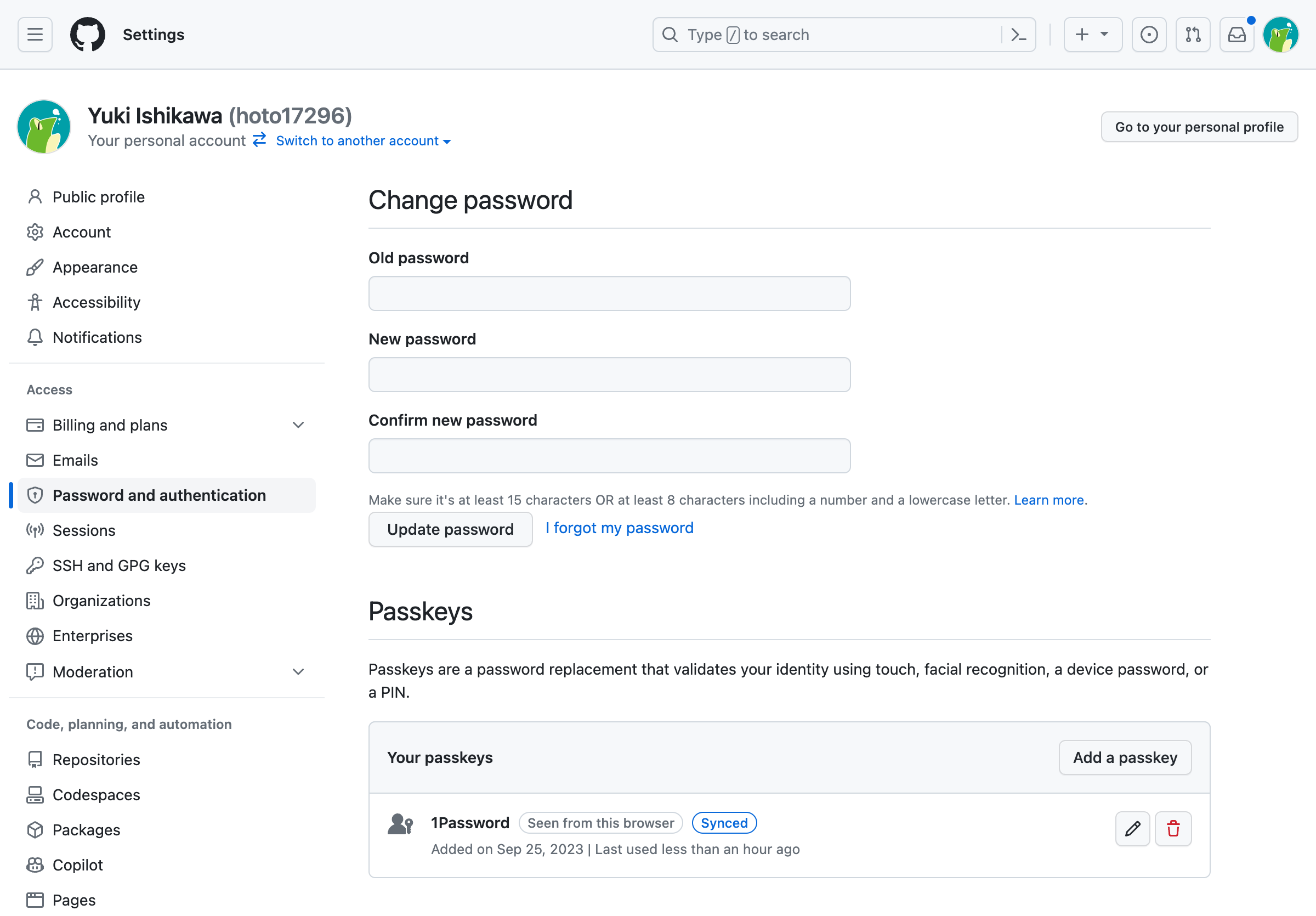Image resolution: width=1316 pixels, height=916 pixels.
Task: Open the Sessions settings page
Action: click(84, 530)
